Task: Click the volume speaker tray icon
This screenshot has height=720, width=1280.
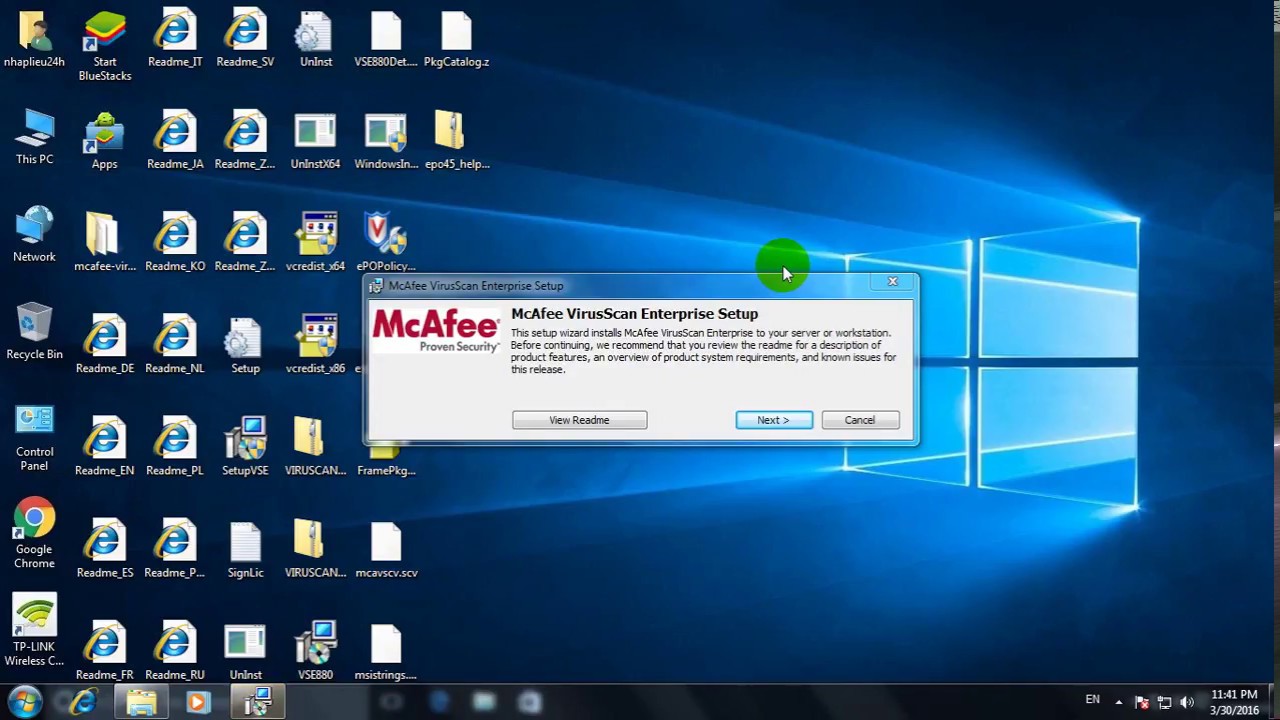Action: click(1187, 702)
